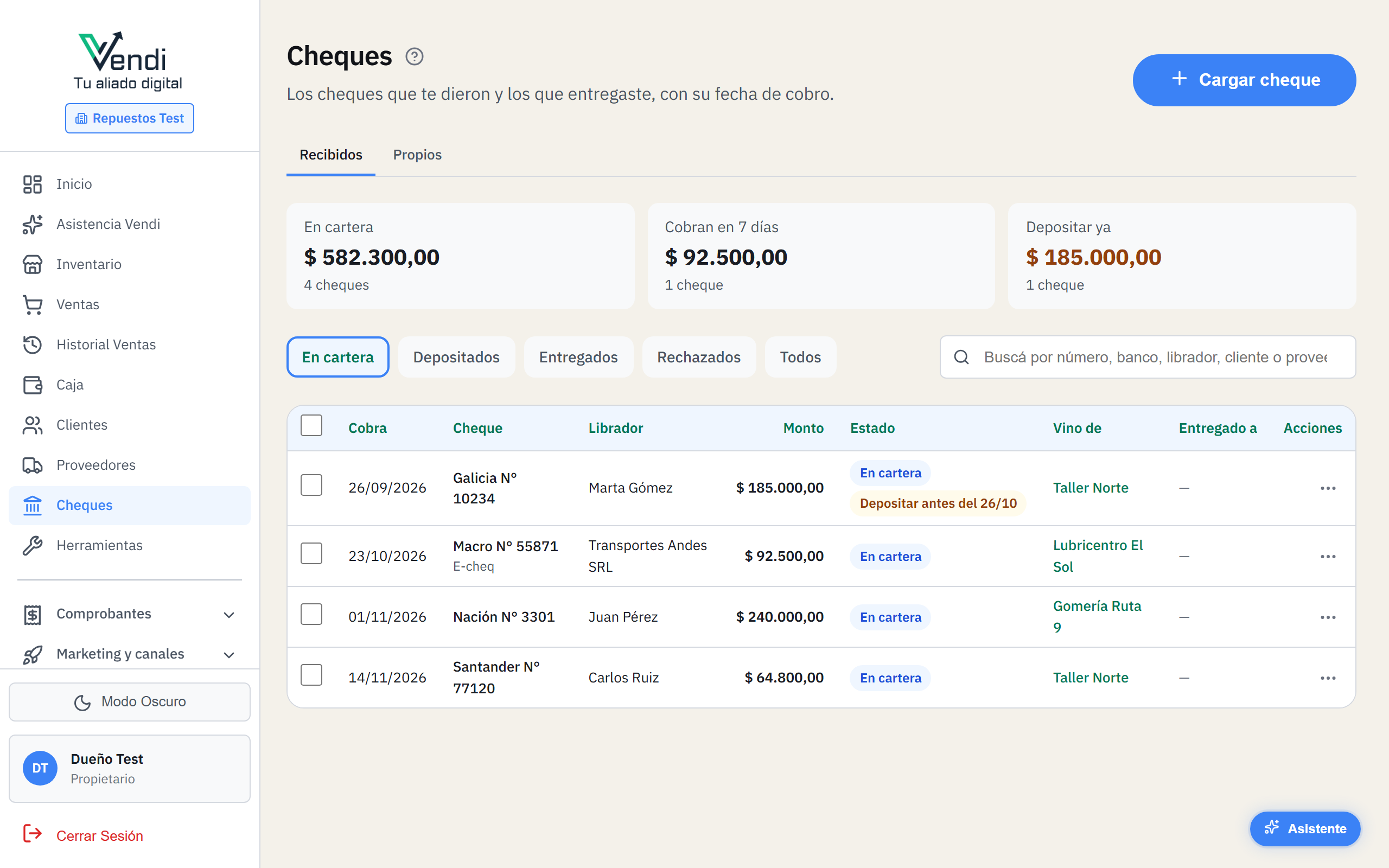Go to Inventario store icon
Image resolution: width=1389 pixels, height=868 pixels.
tap(33, 265)
